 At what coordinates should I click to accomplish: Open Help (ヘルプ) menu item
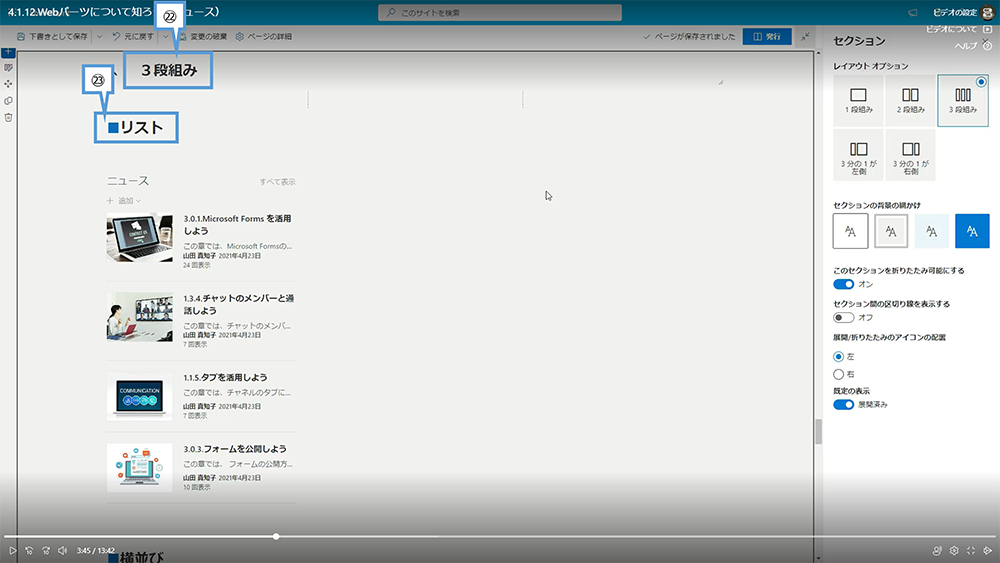coord(973,45)
